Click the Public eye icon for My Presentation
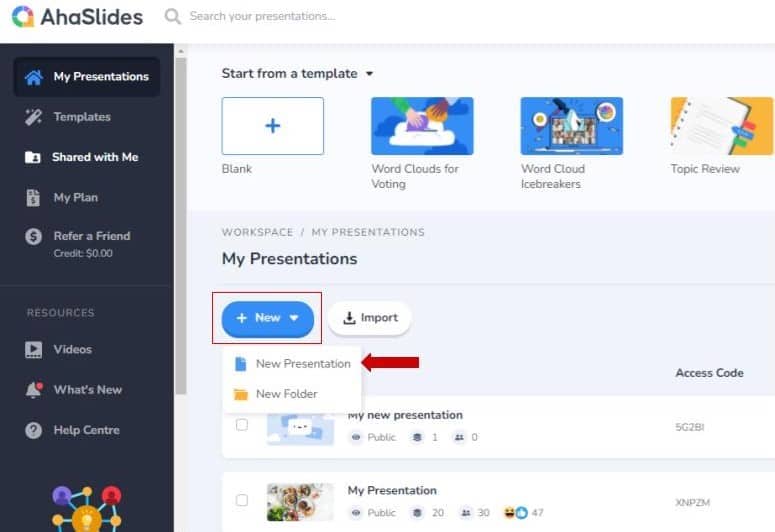Viewport: 775px width, 532px height. click(356, 513)
